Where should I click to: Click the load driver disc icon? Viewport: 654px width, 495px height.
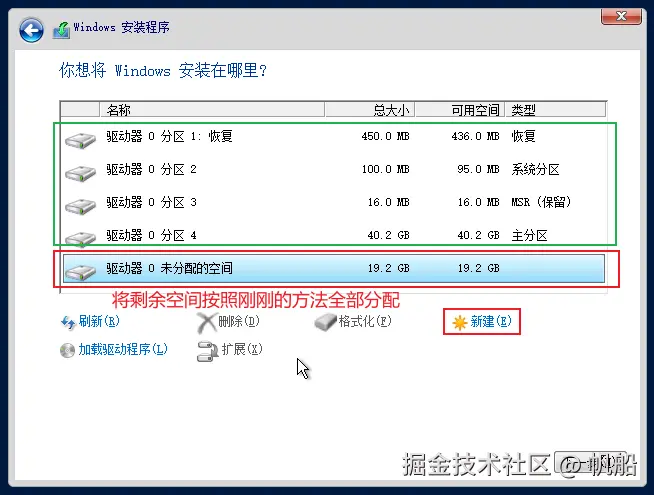tap(67, 350)
